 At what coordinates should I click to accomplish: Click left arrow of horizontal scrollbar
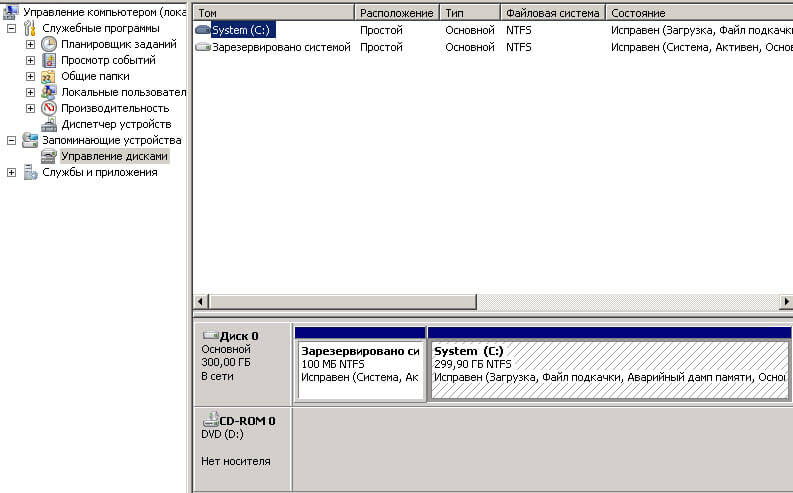(201, 302)
